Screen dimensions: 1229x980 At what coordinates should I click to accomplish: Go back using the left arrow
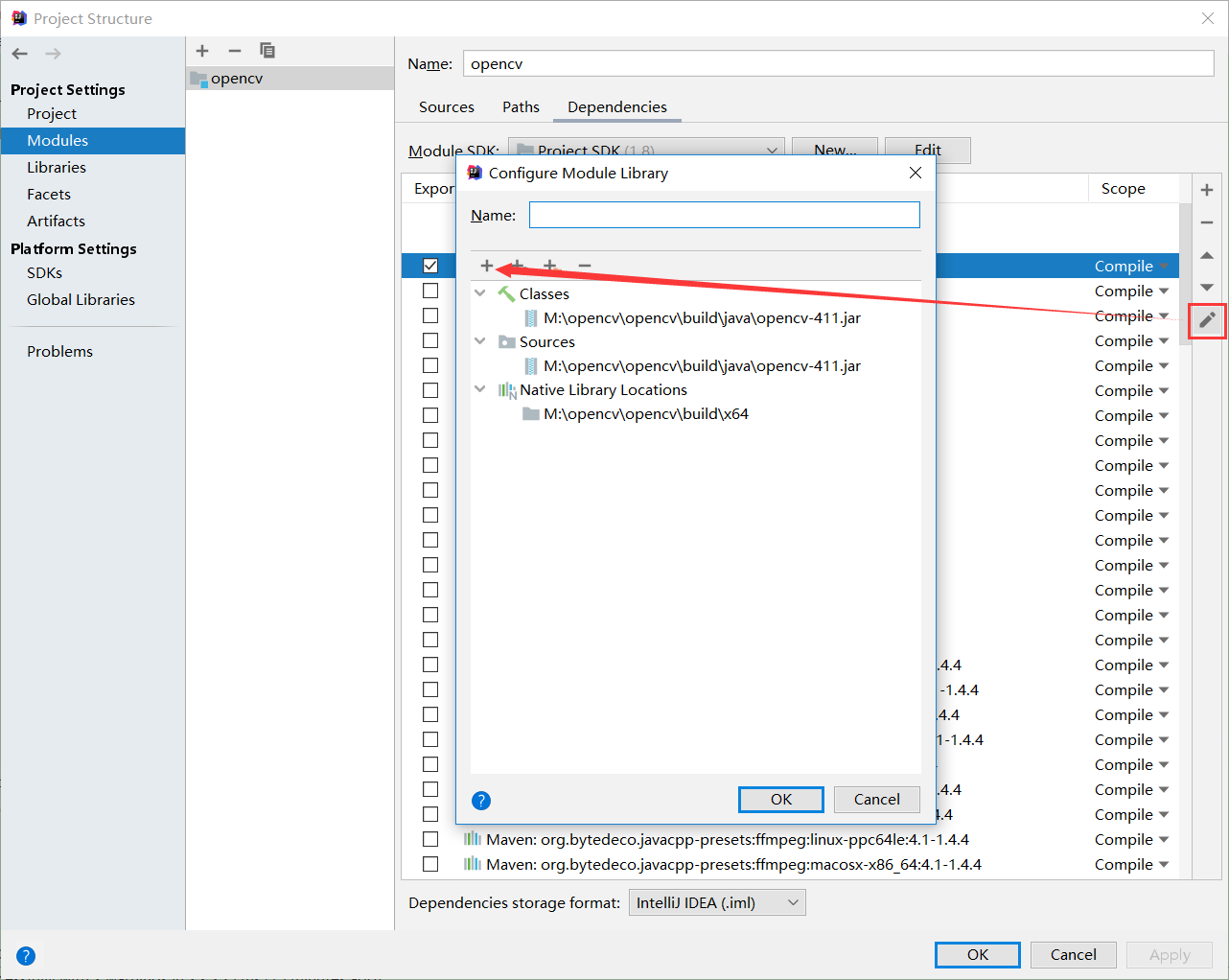[20, 54]
